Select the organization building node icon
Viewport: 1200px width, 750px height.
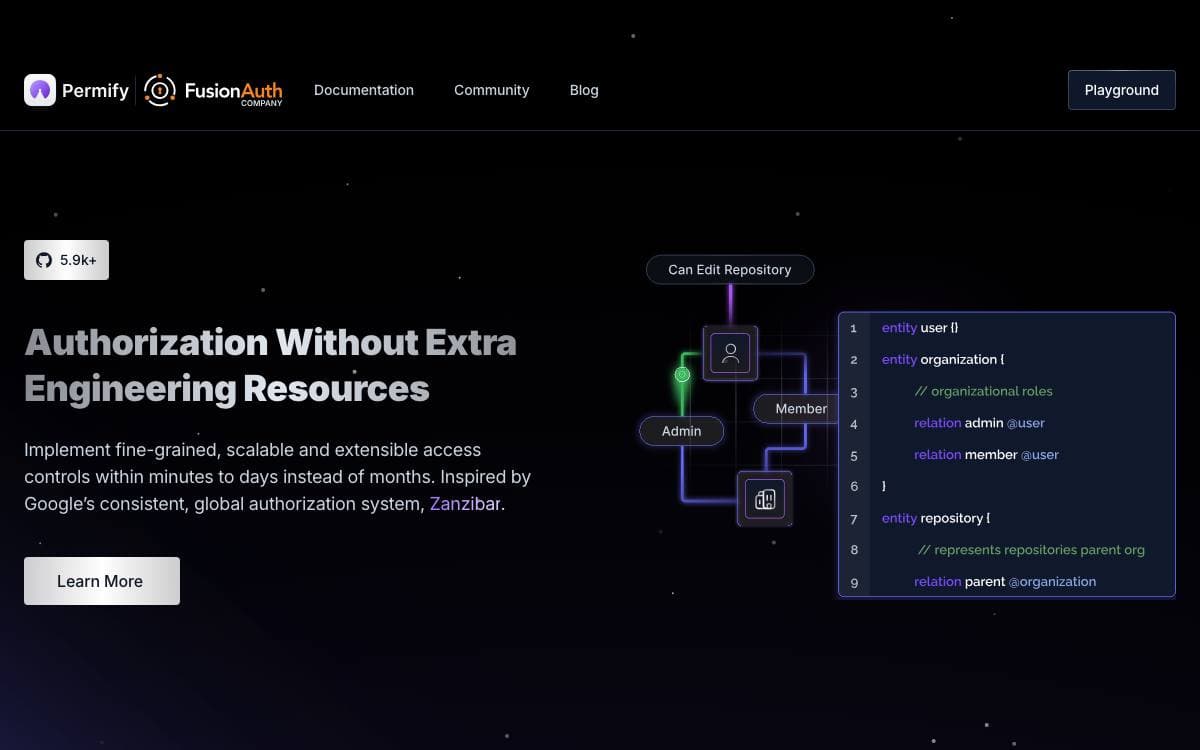(765, 498)
